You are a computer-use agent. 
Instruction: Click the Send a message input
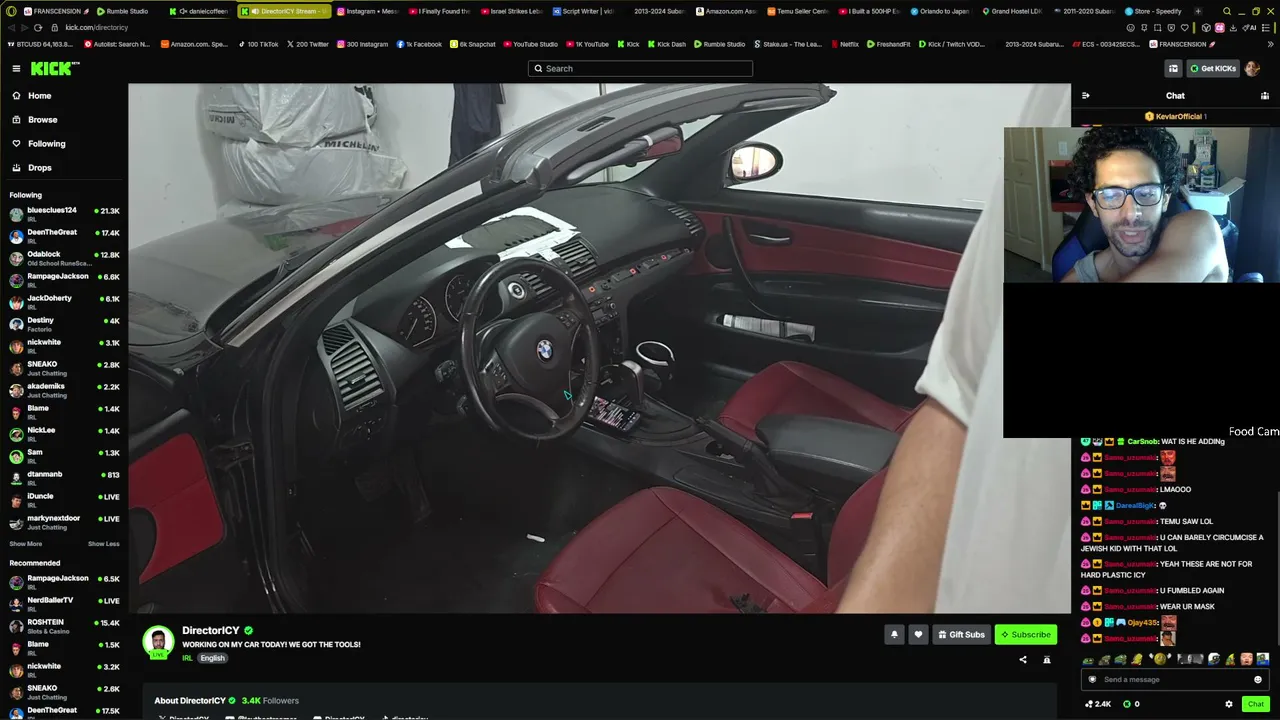coord(1174,680)
